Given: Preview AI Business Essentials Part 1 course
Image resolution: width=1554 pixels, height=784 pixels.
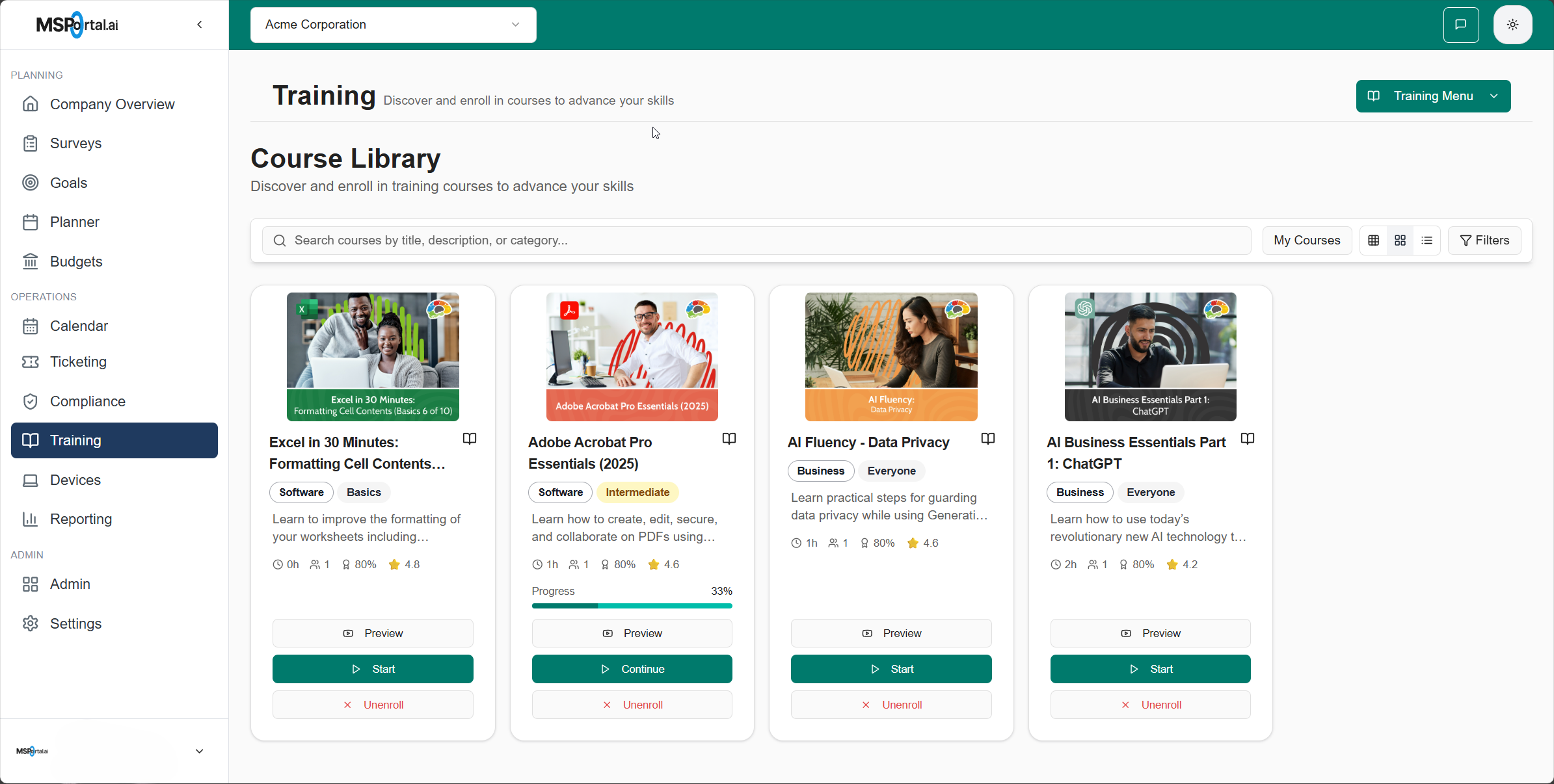Looking at the screenshot, I should click(x=1151, y=633).
